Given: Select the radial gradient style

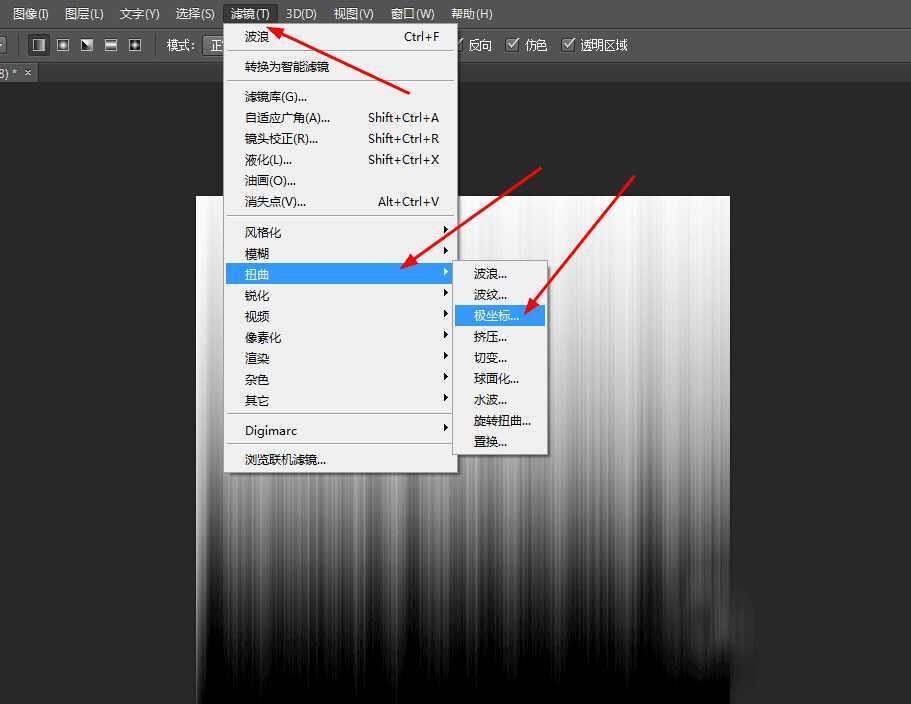Looking at the screenshot, I should [62, 44].
